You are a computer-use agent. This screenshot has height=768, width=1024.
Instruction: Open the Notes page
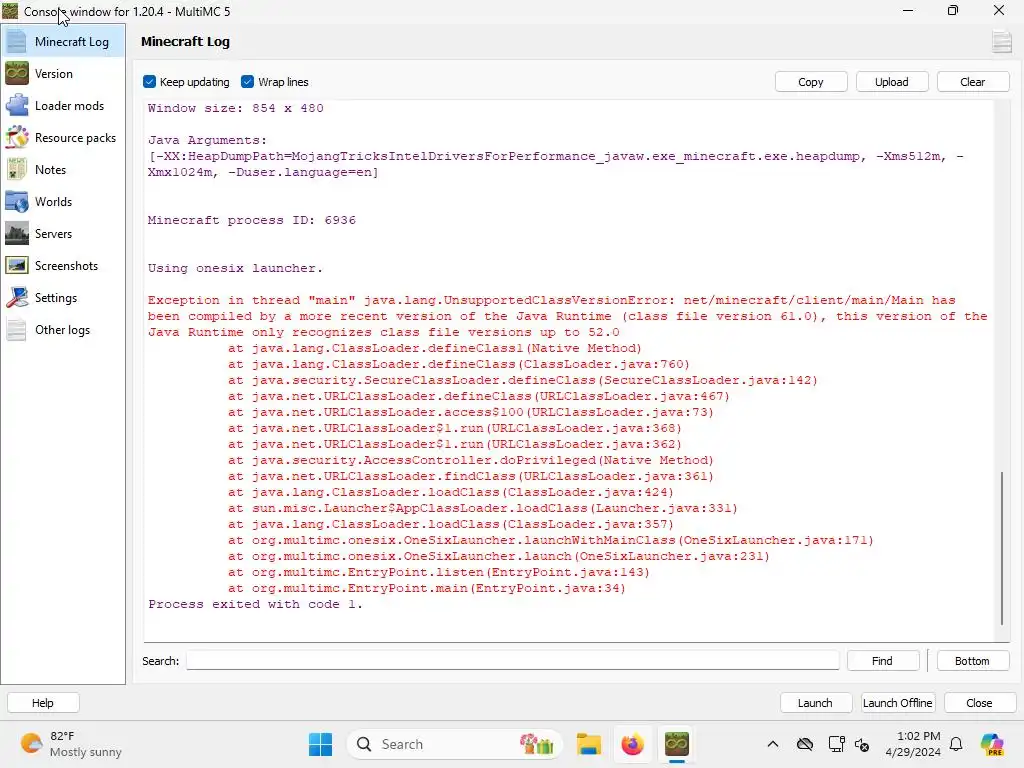(63, 170)
